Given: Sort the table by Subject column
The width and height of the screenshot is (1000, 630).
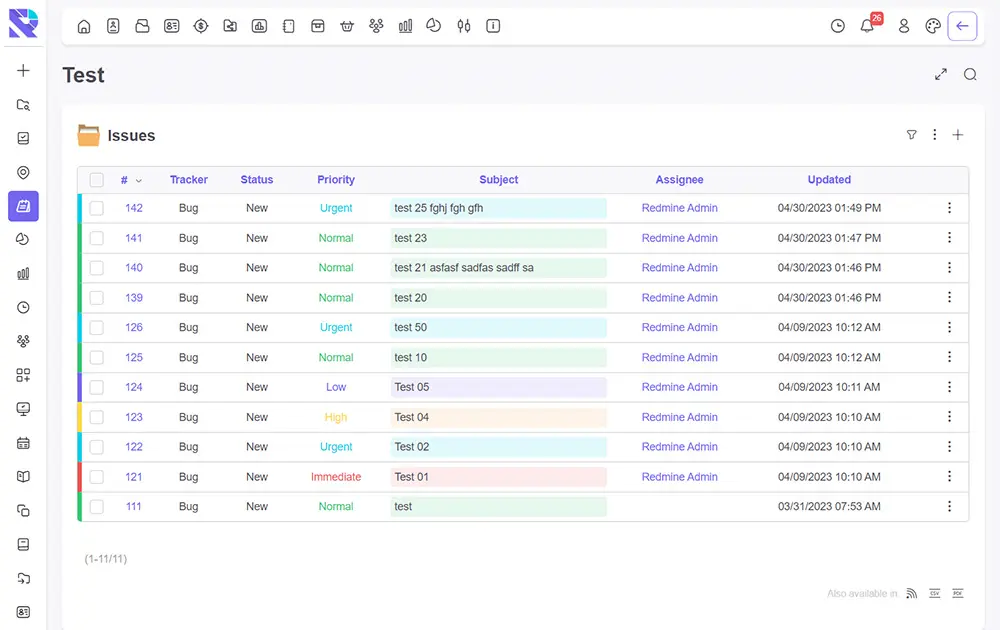Looking at the screenshot, I should pyautogui.click(x=499, y=180).
